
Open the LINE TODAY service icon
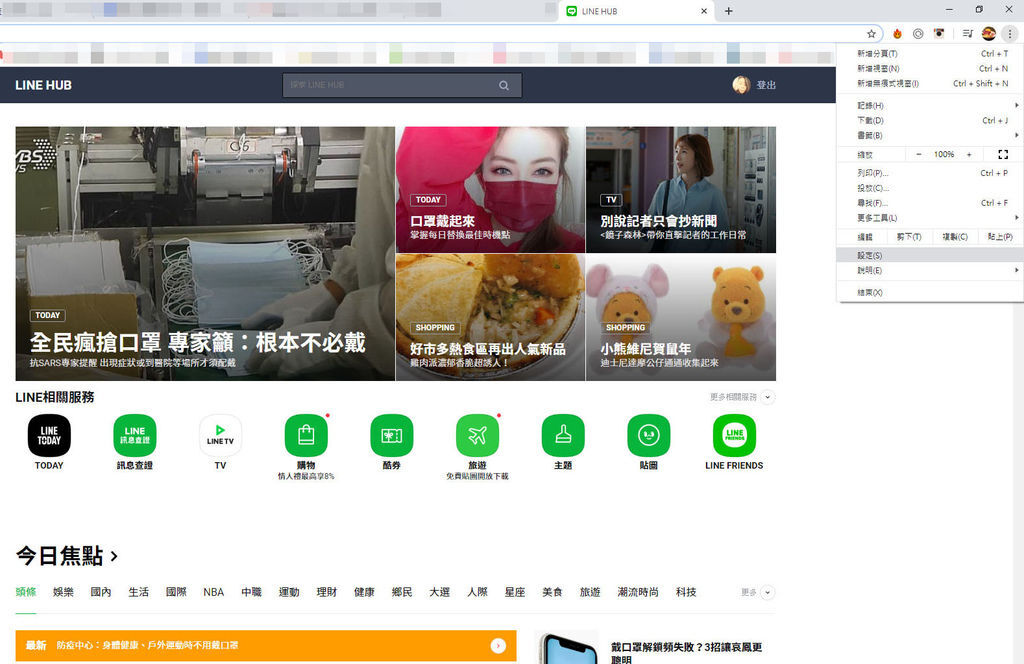point(49,435)
